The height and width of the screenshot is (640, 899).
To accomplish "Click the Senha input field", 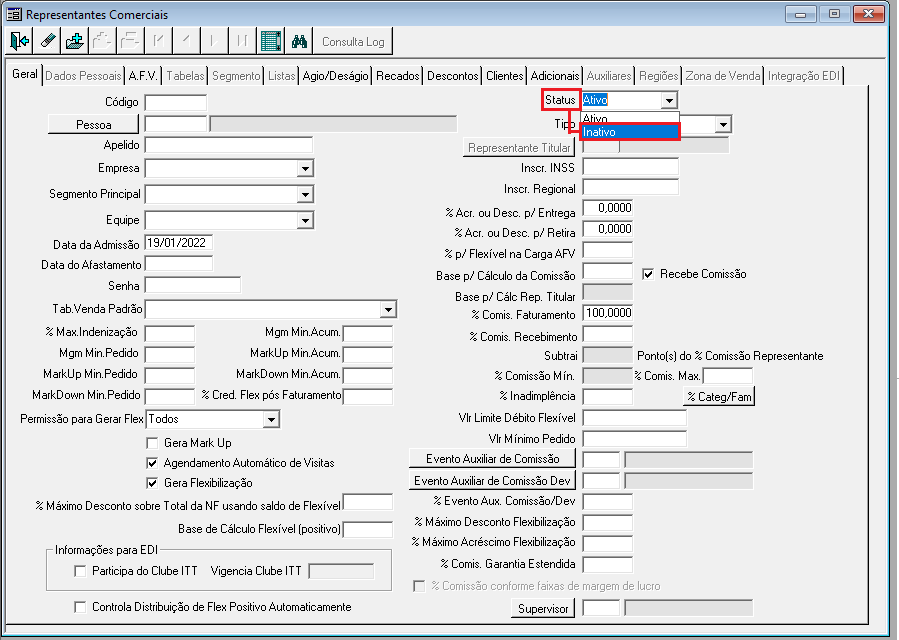I will pos(193,285).
